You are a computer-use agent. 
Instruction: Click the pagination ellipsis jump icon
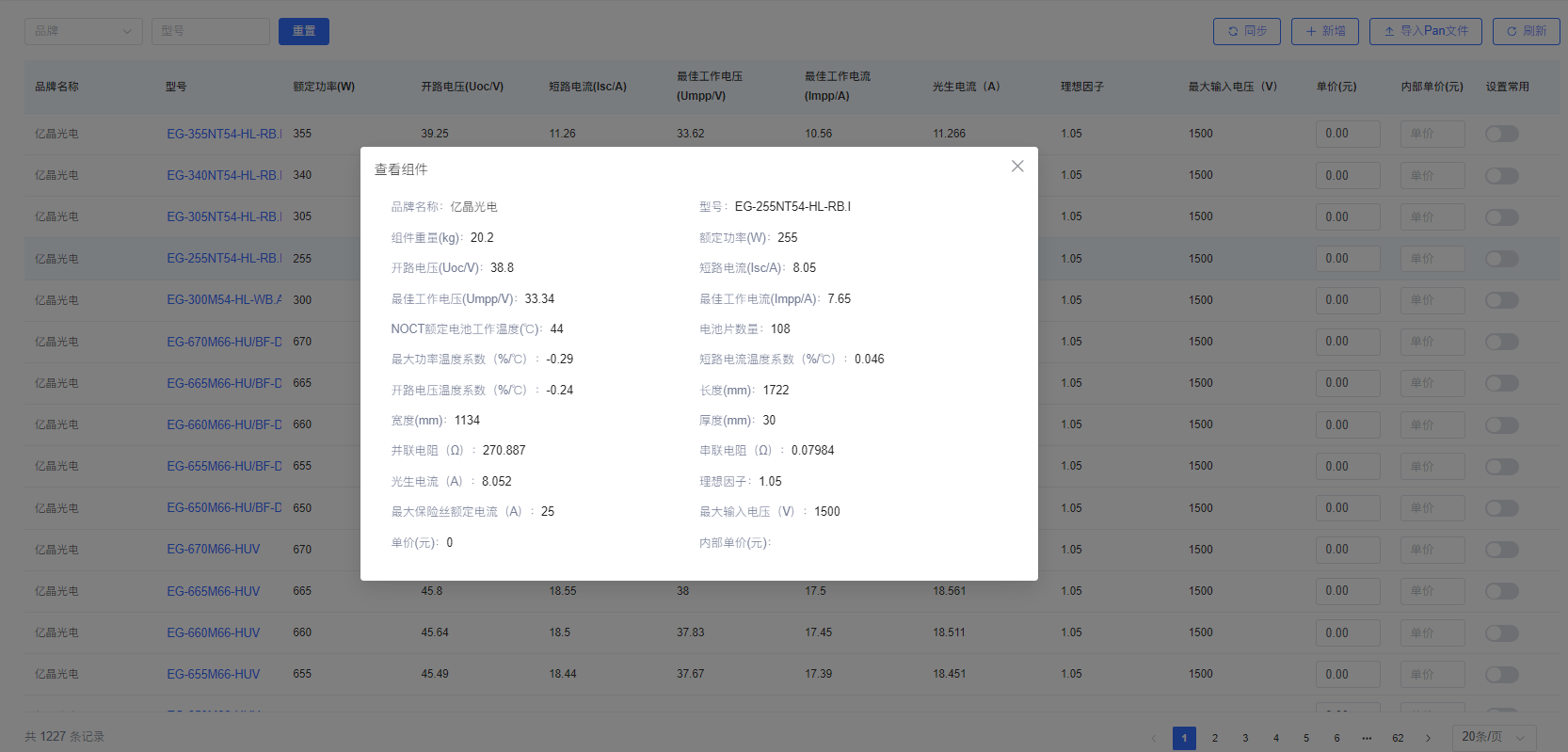tap(1368, 738)
